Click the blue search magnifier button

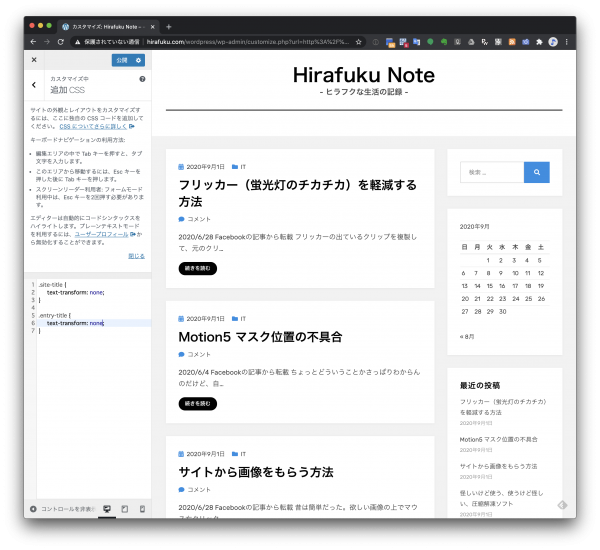pyautogui.click(x=537, y=172)
